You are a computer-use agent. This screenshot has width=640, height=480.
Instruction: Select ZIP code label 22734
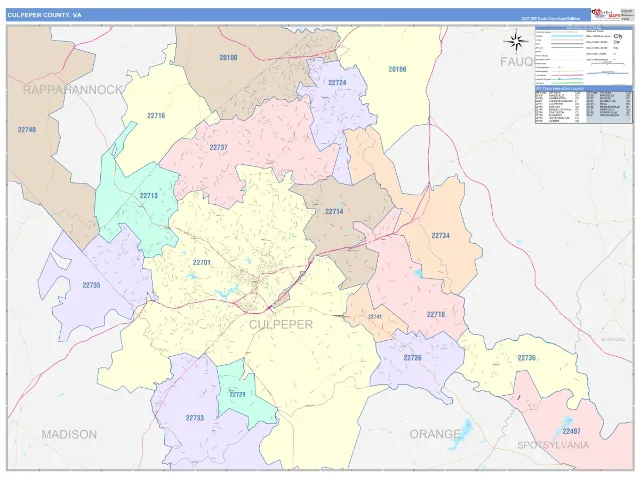(440, 236)
